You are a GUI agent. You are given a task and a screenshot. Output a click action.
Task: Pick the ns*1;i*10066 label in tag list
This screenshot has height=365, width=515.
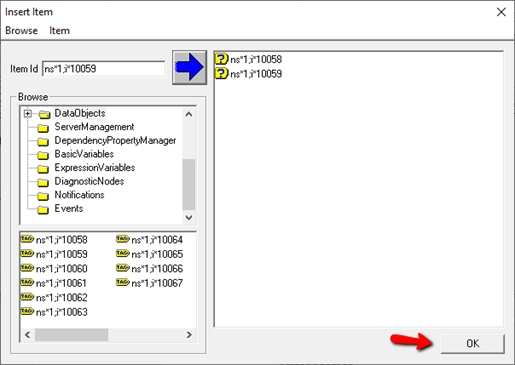pos(157,269)
